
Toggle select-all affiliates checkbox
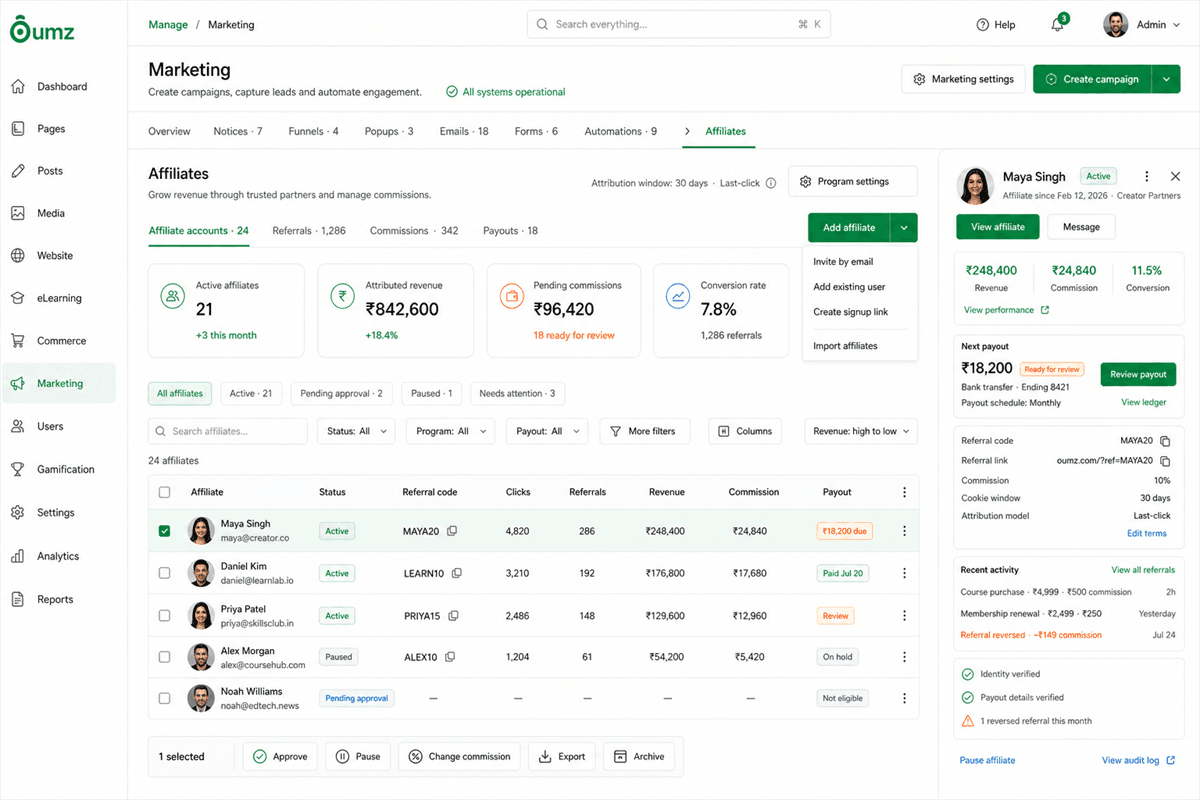point(165,492)
